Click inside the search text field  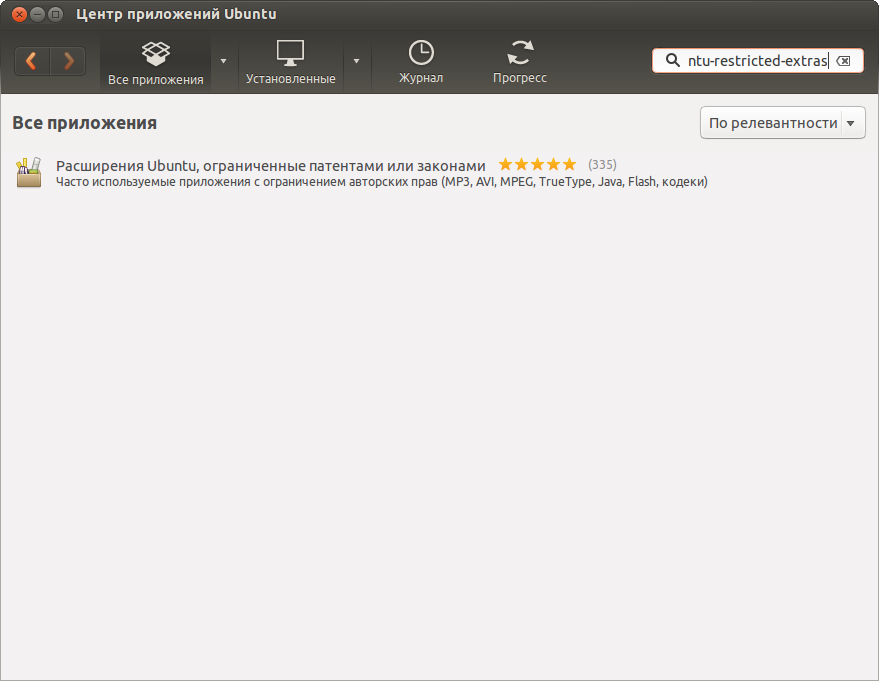[757, 61]
